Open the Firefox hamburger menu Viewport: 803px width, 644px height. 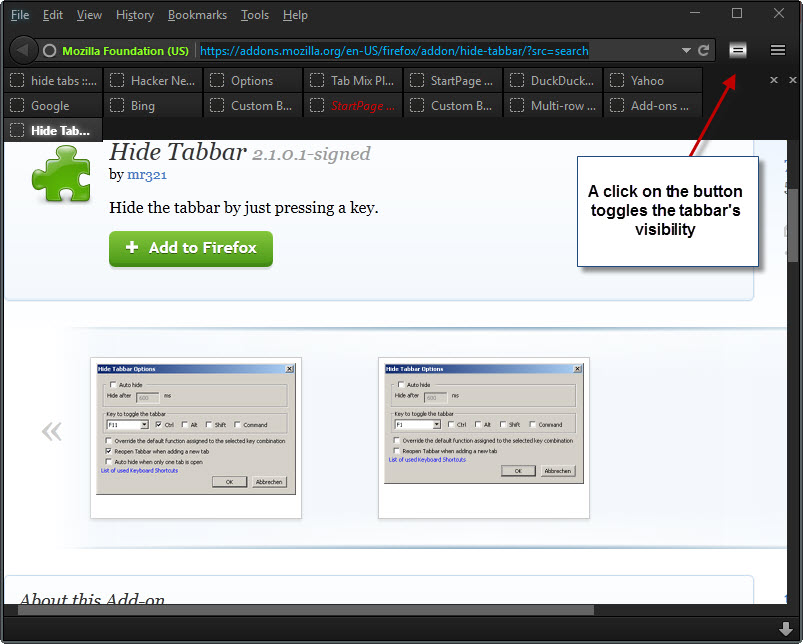pos(777,50)
